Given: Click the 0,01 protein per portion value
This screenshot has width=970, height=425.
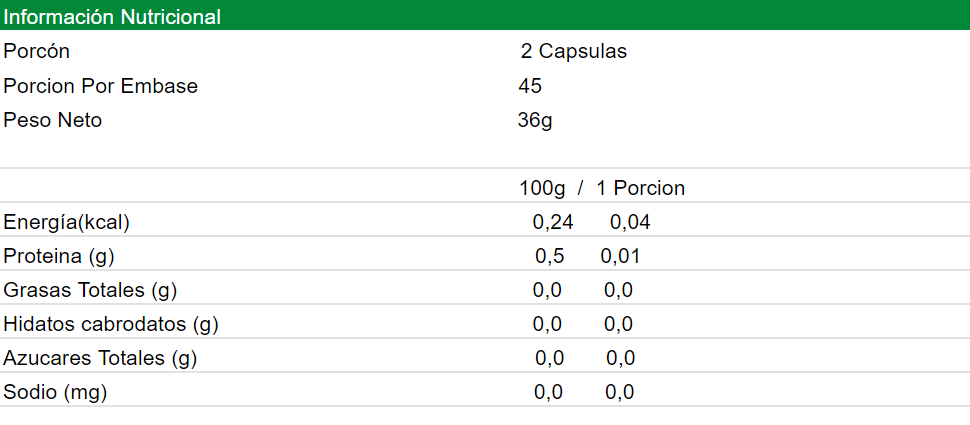Looking at the screenshot, I should coord(620,256).
